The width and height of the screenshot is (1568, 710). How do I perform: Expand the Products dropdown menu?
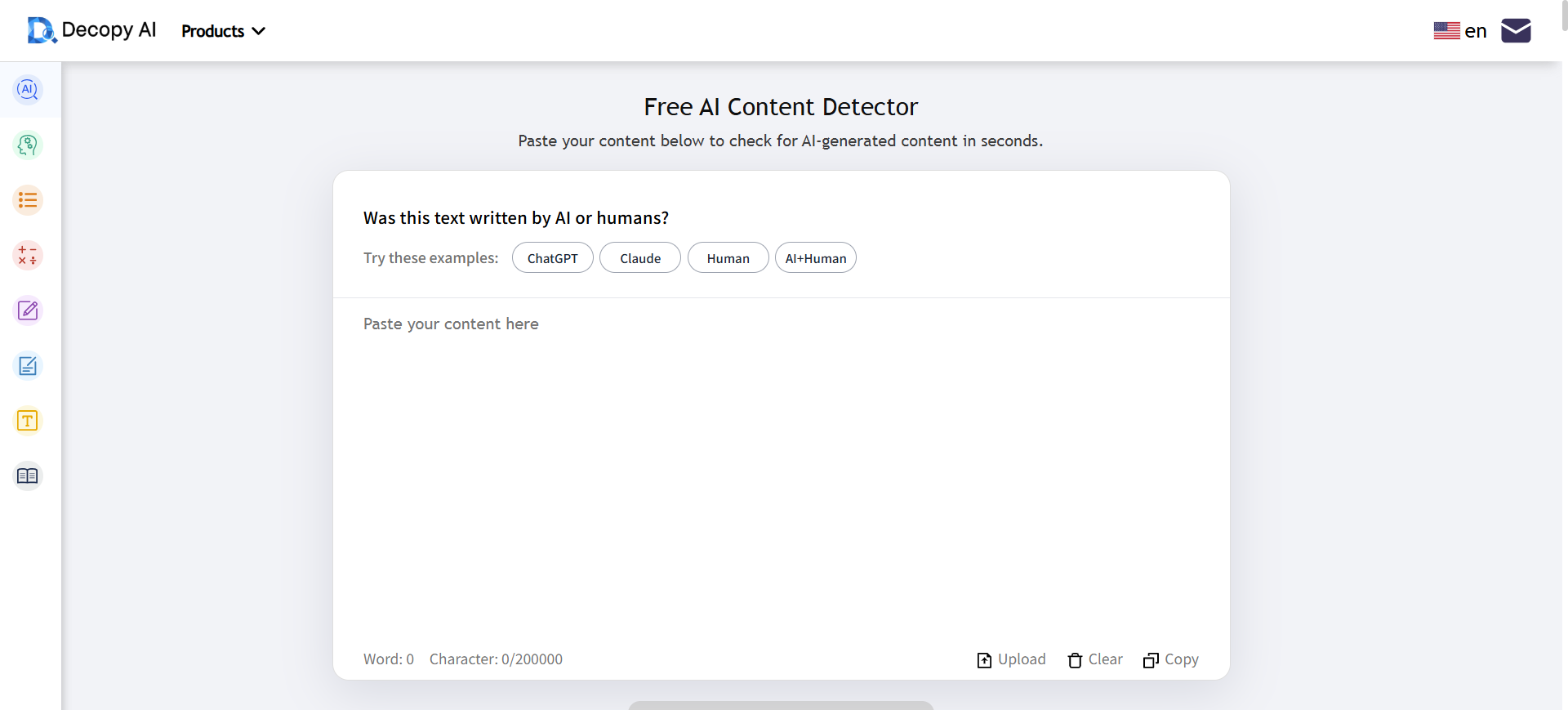point(223,31)
